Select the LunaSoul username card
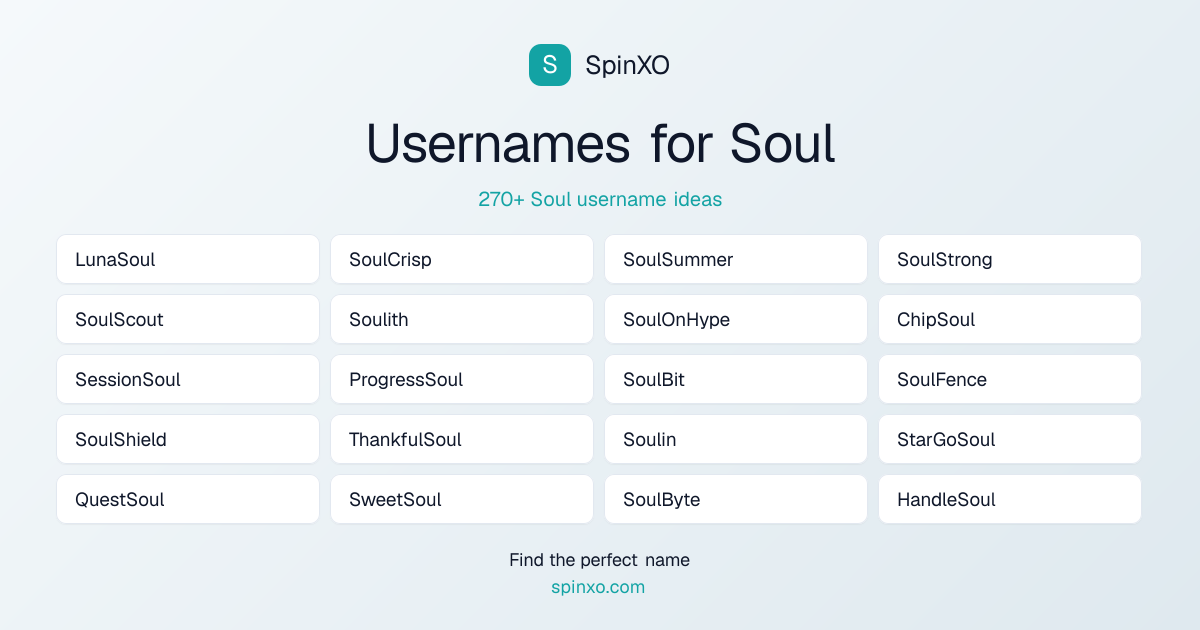The height and width of the screenshot is (630, 1200). pyautogui.click(x=188, y=259)
